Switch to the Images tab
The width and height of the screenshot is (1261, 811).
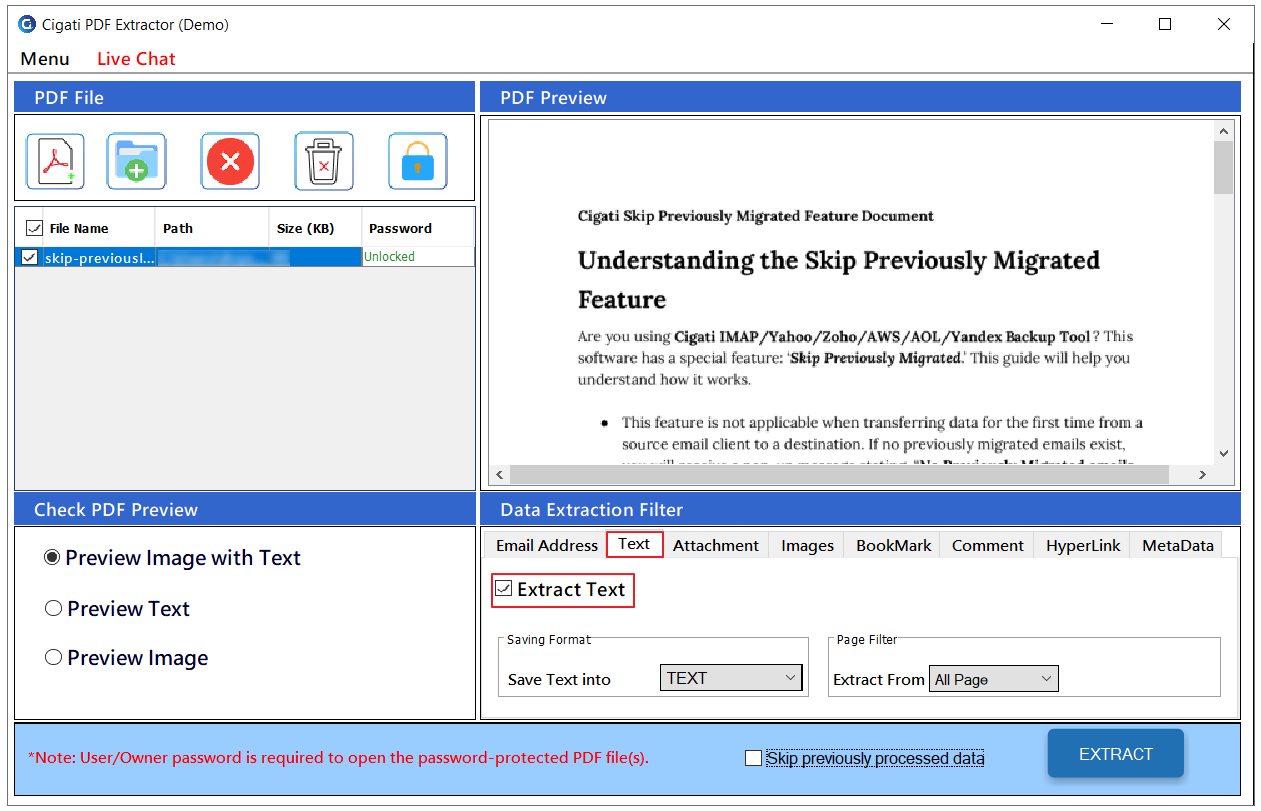[x=807, y=545]
